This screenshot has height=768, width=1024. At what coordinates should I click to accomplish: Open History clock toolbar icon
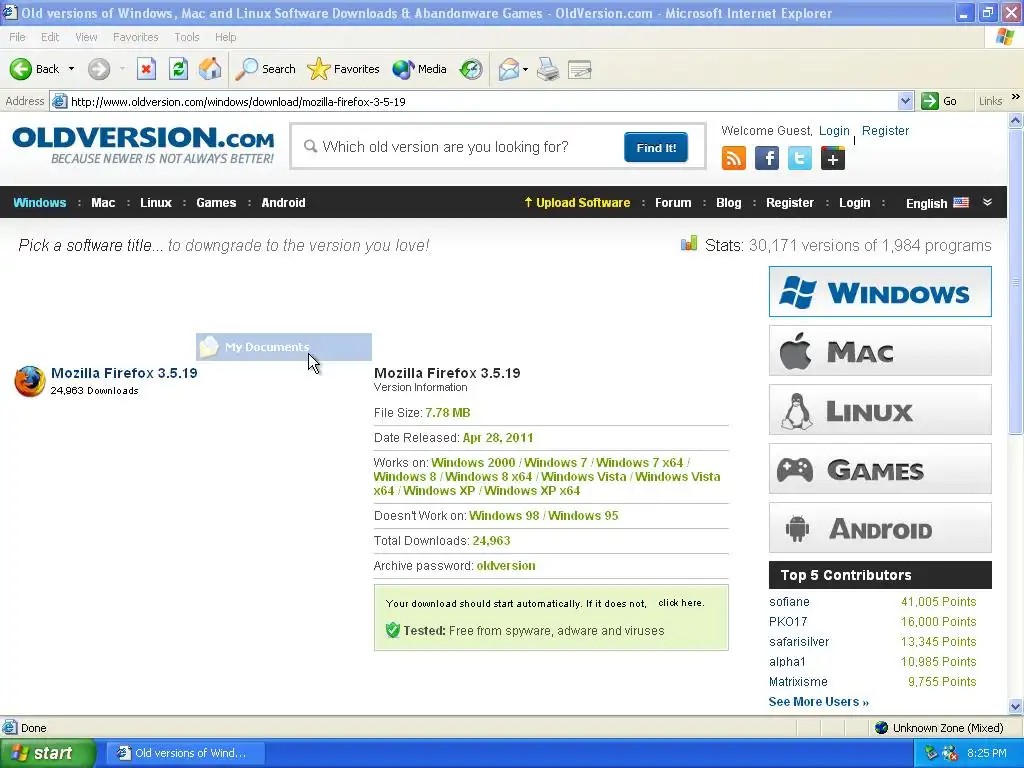[471, 69]
